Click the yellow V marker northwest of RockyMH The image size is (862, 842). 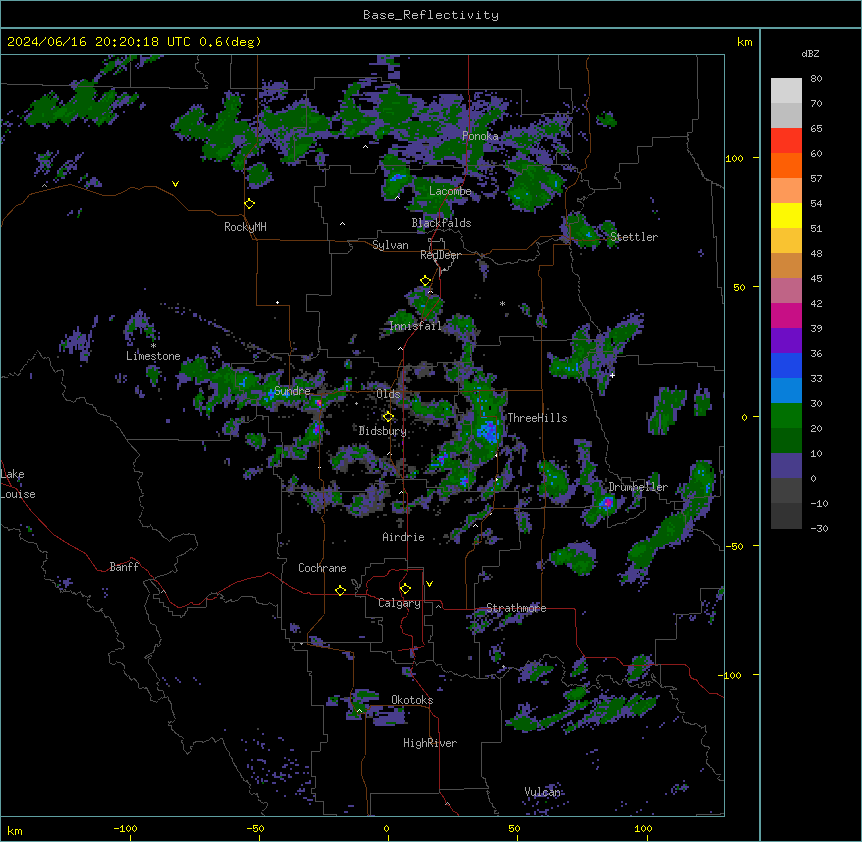pyautogui.click(x=175, y=184)
